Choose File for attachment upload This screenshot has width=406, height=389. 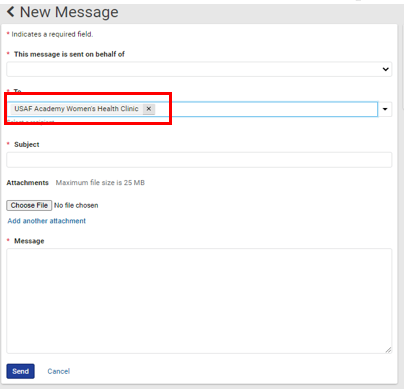click(29, 205)
